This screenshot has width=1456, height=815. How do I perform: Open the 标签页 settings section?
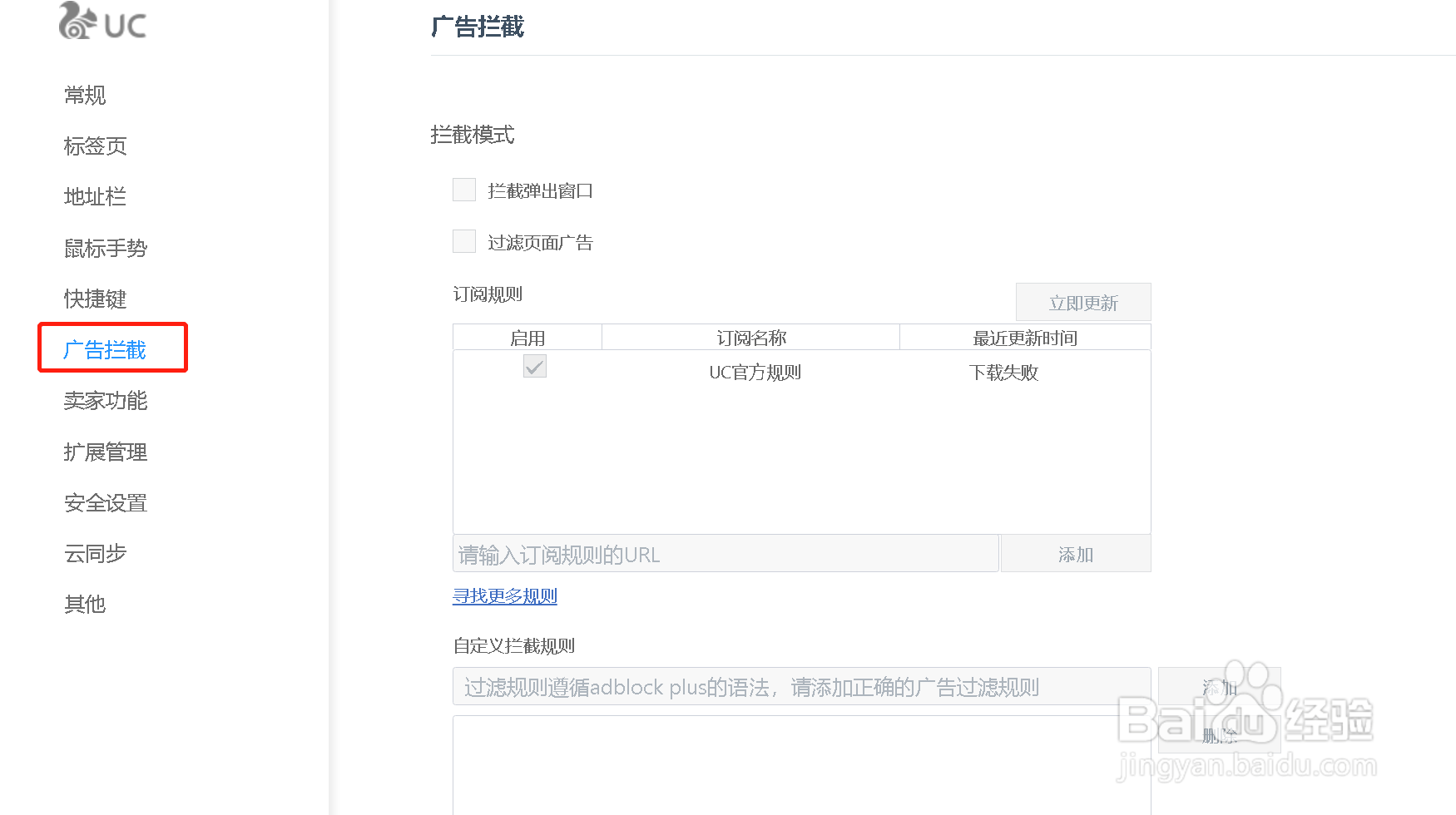[x=94, y=146]
